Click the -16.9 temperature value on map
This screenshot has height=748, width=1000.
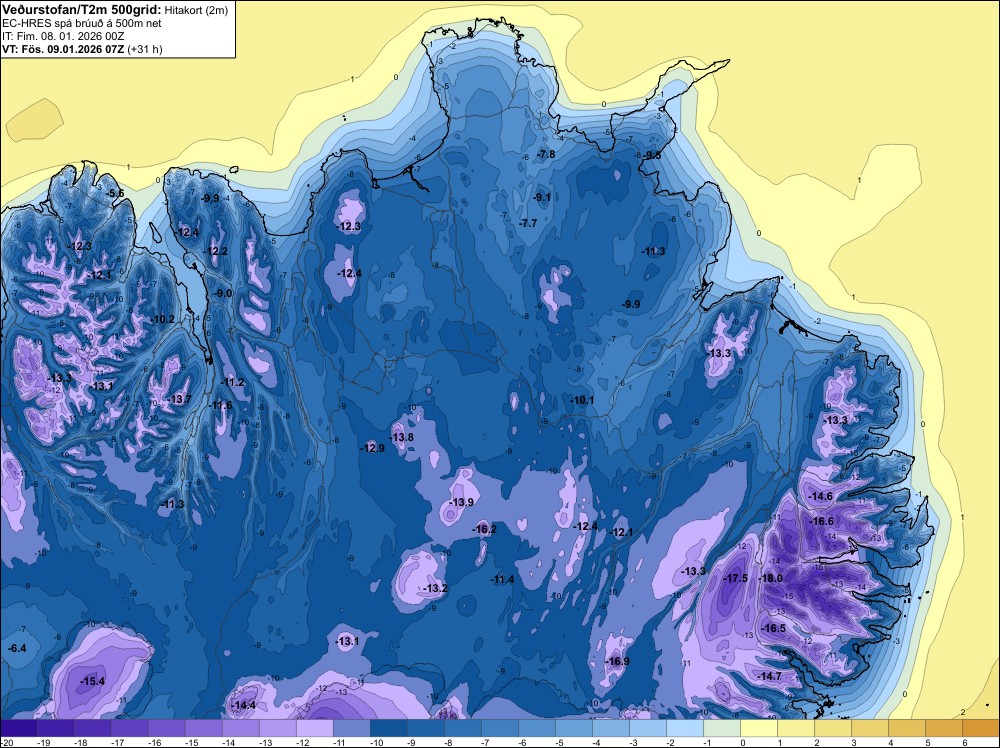click(617, 661)
